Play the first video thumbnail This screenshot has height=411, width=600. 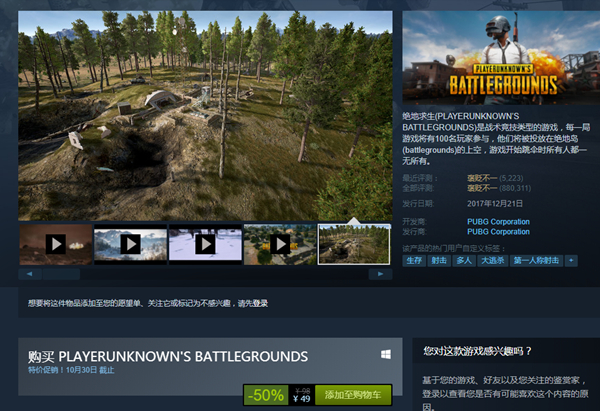[x=55, y=244]
